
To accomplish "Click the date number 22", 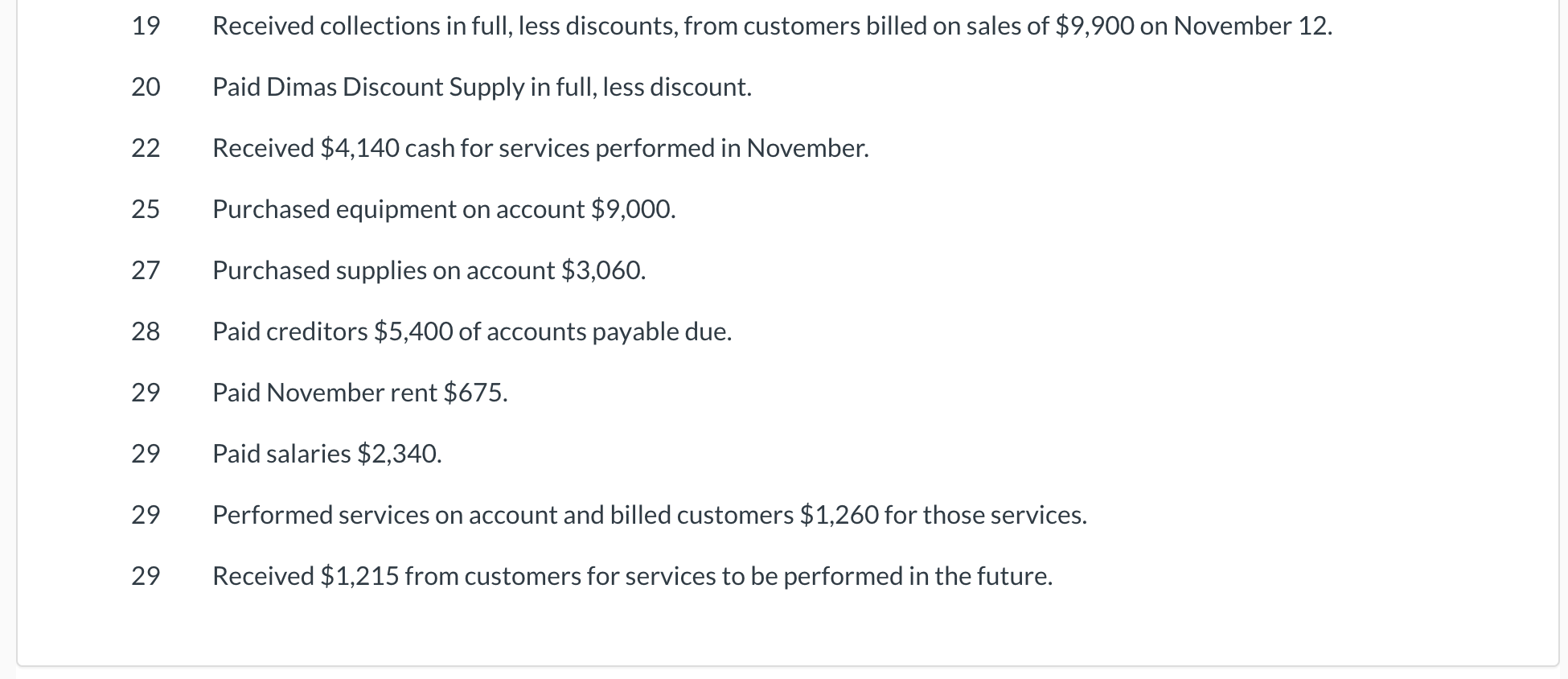I will 146,148.
